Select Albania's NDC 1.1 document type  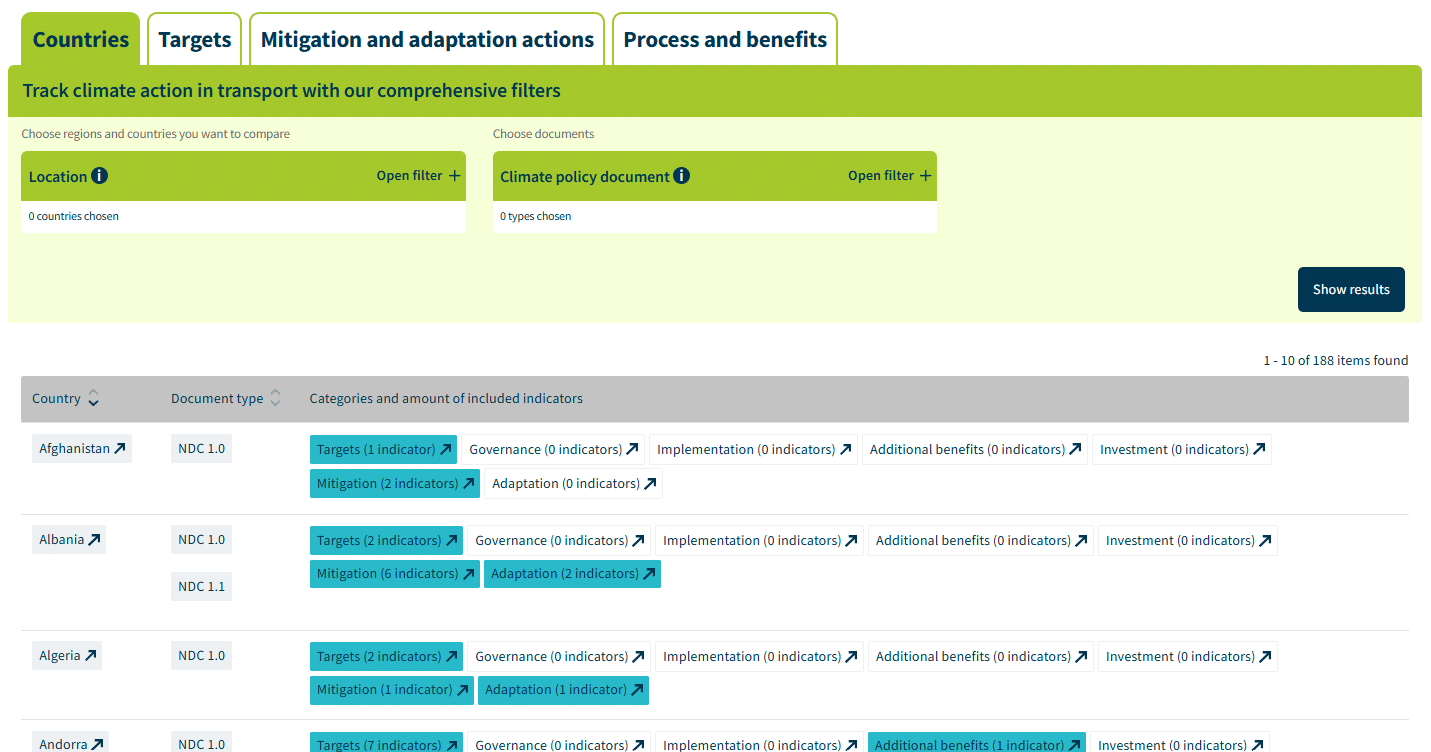click(x=201, y=587)
